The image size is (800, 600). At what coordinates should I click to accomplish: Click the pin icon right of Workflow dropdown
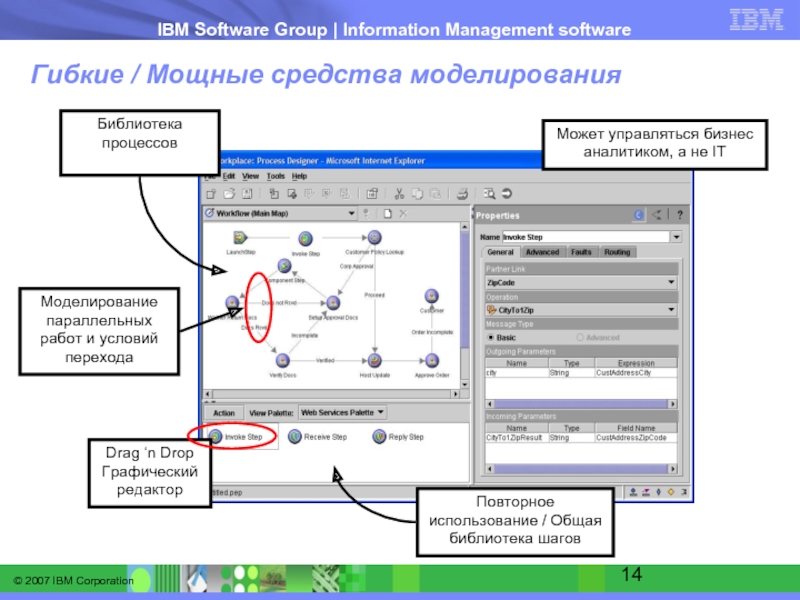coord(366,213)
